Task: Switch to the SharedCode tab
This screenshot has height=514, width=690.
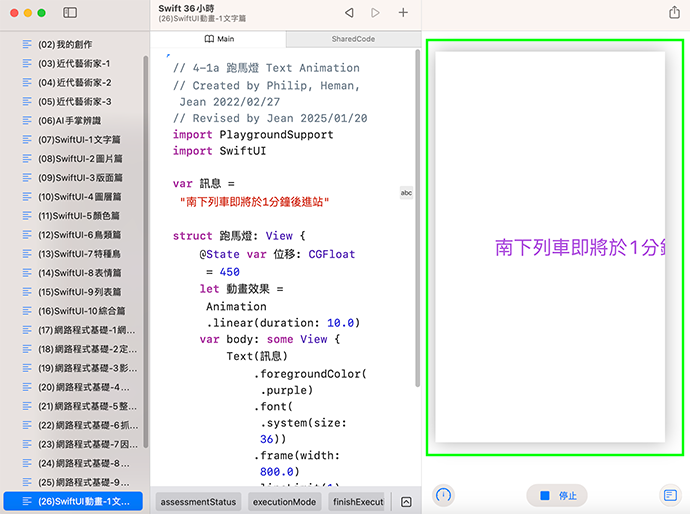Action: 353,39
